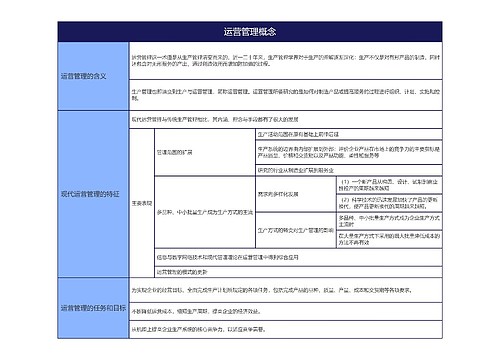Viewport: 500px width, 360px height.
Task: Click the cell about 制造业扩展到服务业
Action: tap(349, 170)
